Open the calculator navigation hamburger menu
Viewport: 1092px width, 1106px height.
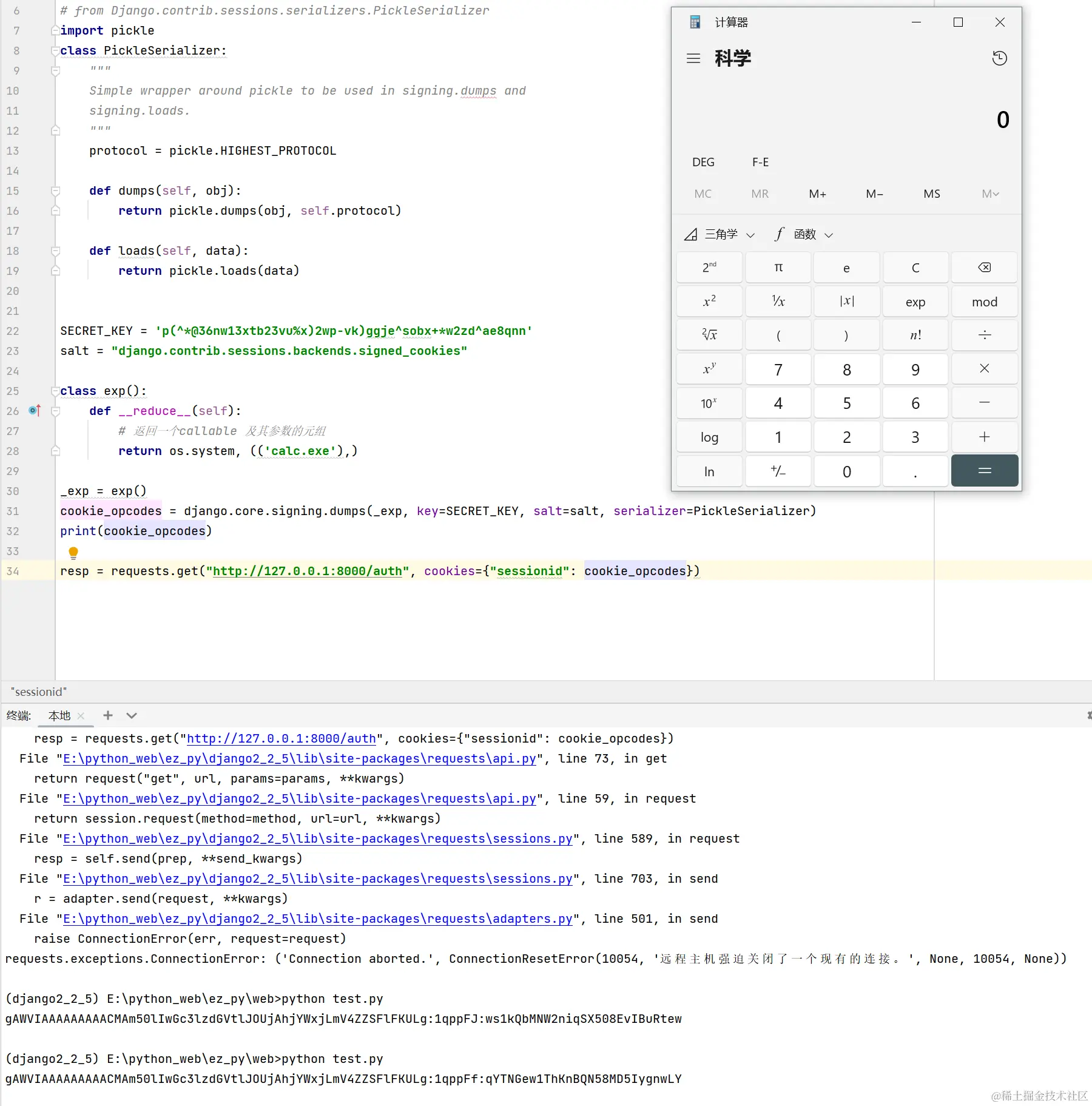[x=693, y=58]
